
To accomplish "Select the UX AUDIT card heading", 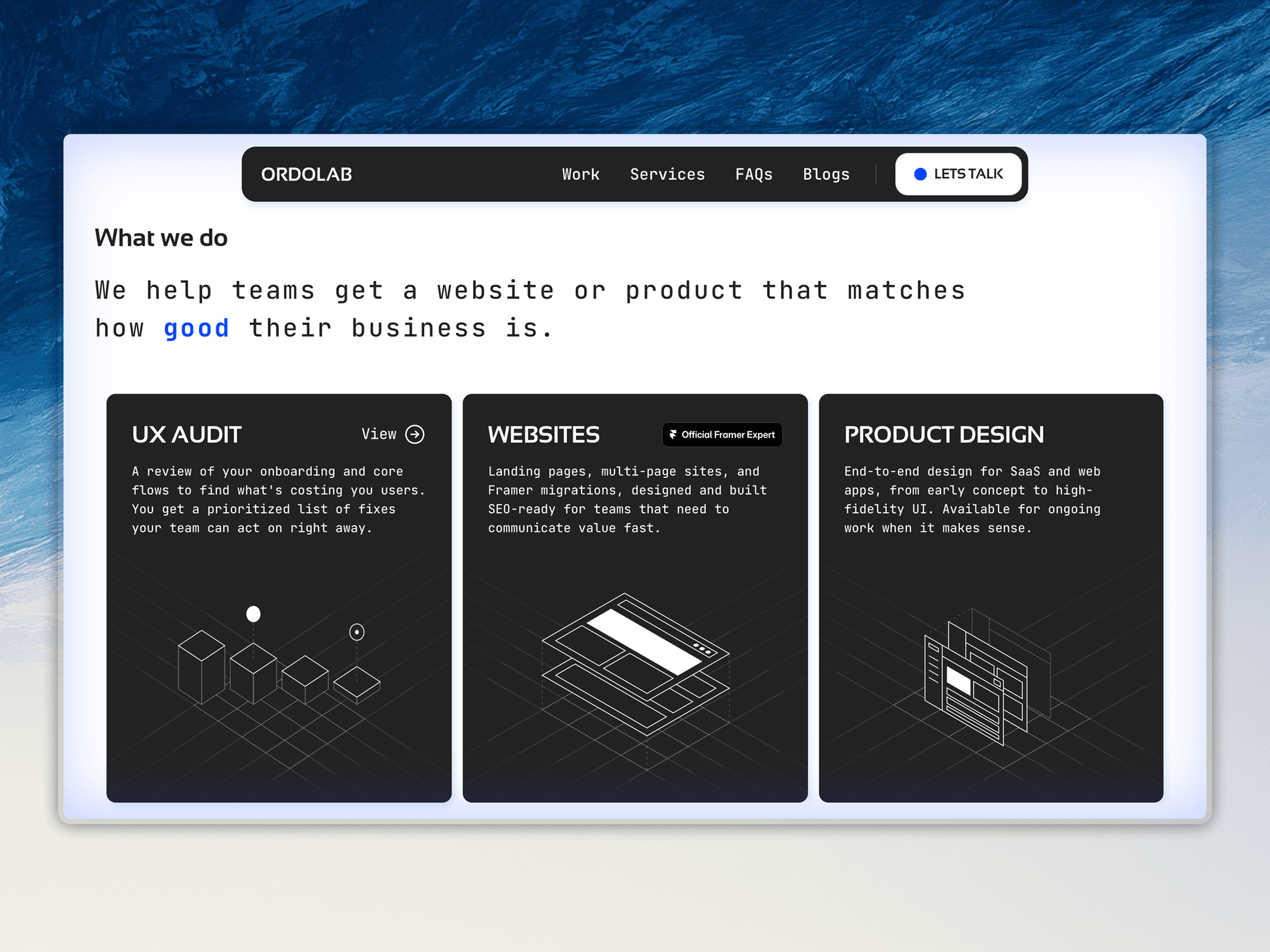I will (187, 434).
